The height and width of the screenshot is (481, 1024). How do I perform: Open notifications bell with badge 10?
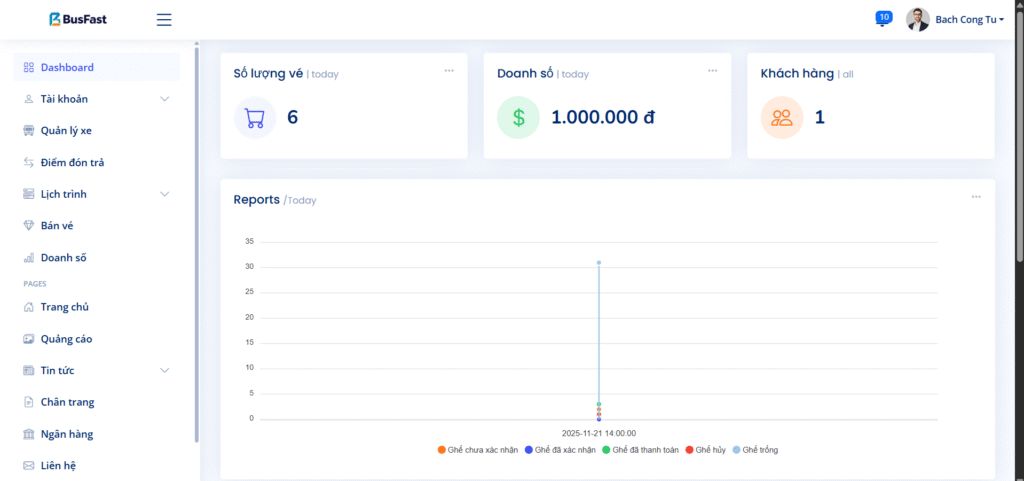pyautogui.click(x=882, y=19)
